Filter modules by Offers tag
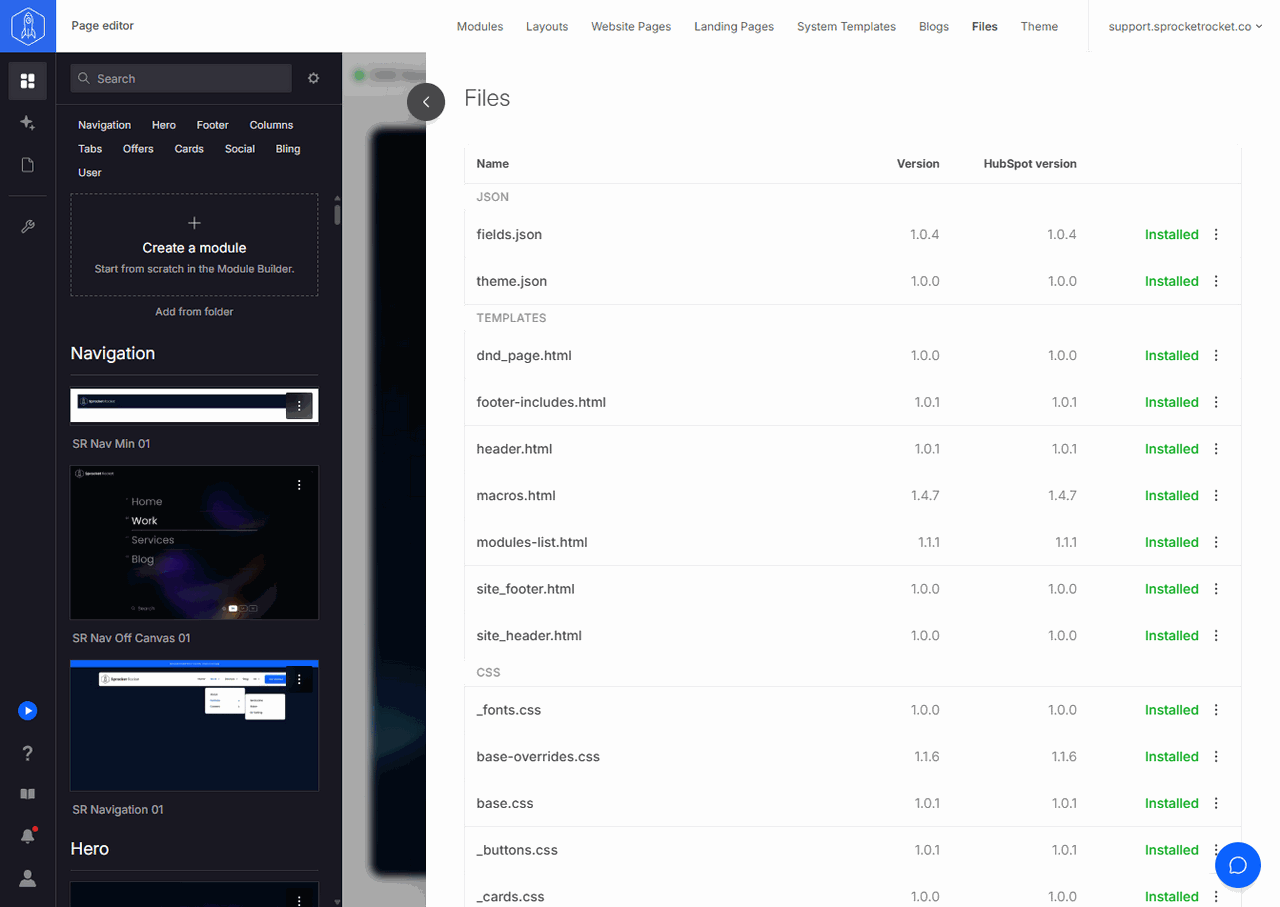Image resolution: width=1280 pixels, height=907 pixels. coord(138,149)
